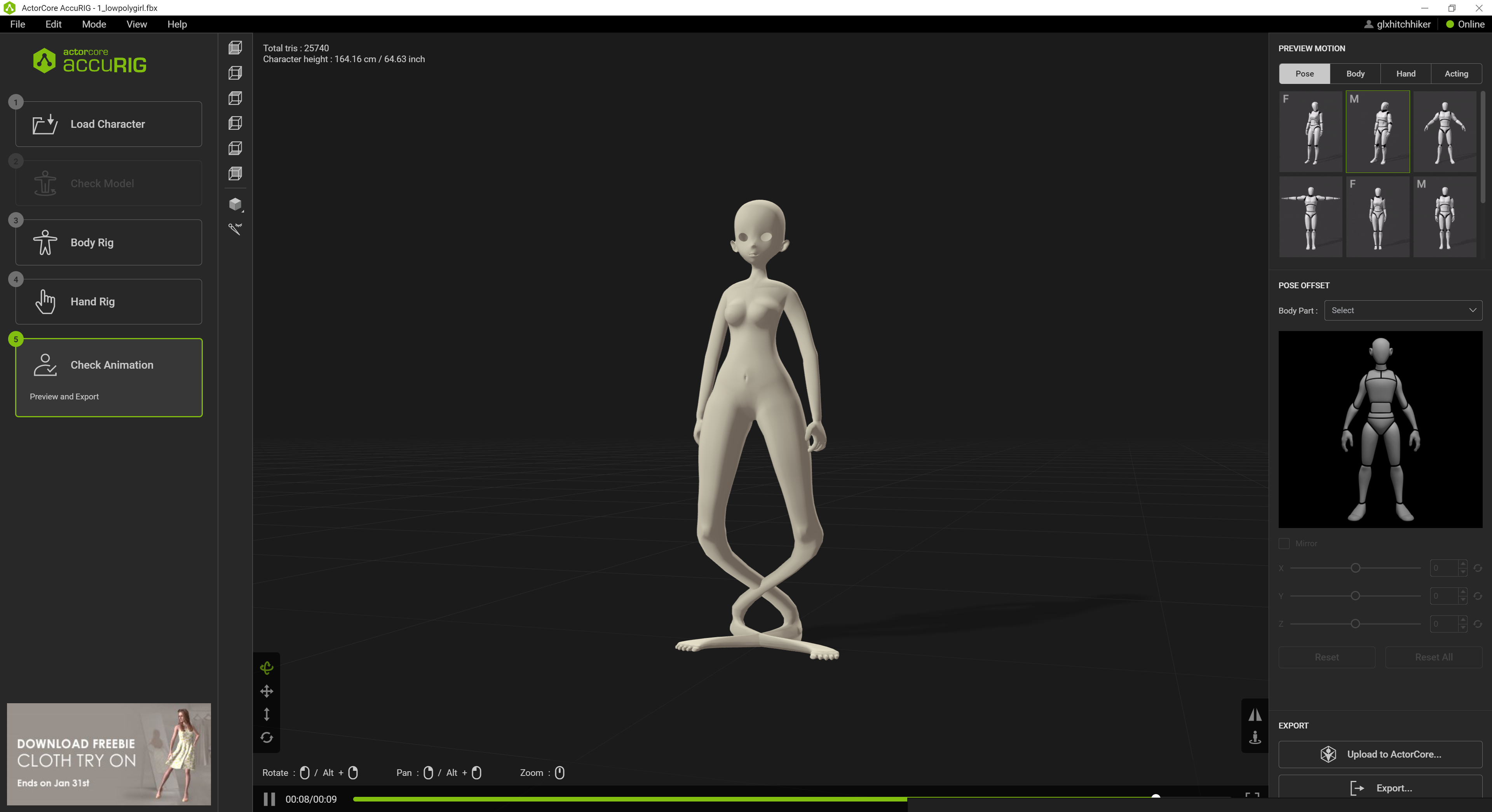The width and height of the screenshot is (1492, 812).
Task: Click the playback timeline progress bar
Action: [x=753, y=799]
